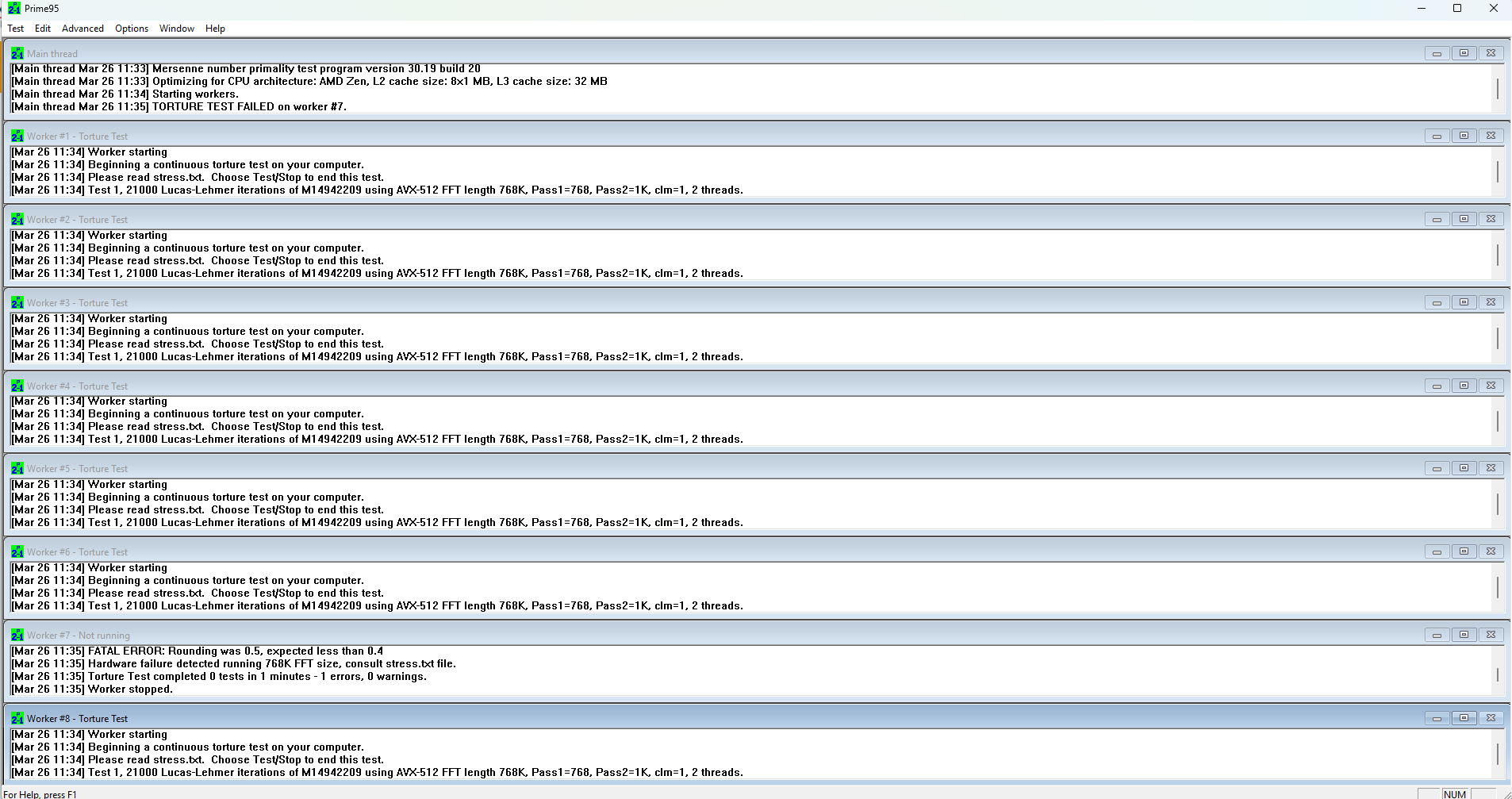
Task: Click the Prime95 app icon in title bar
Action: click(x=13, y=8)
